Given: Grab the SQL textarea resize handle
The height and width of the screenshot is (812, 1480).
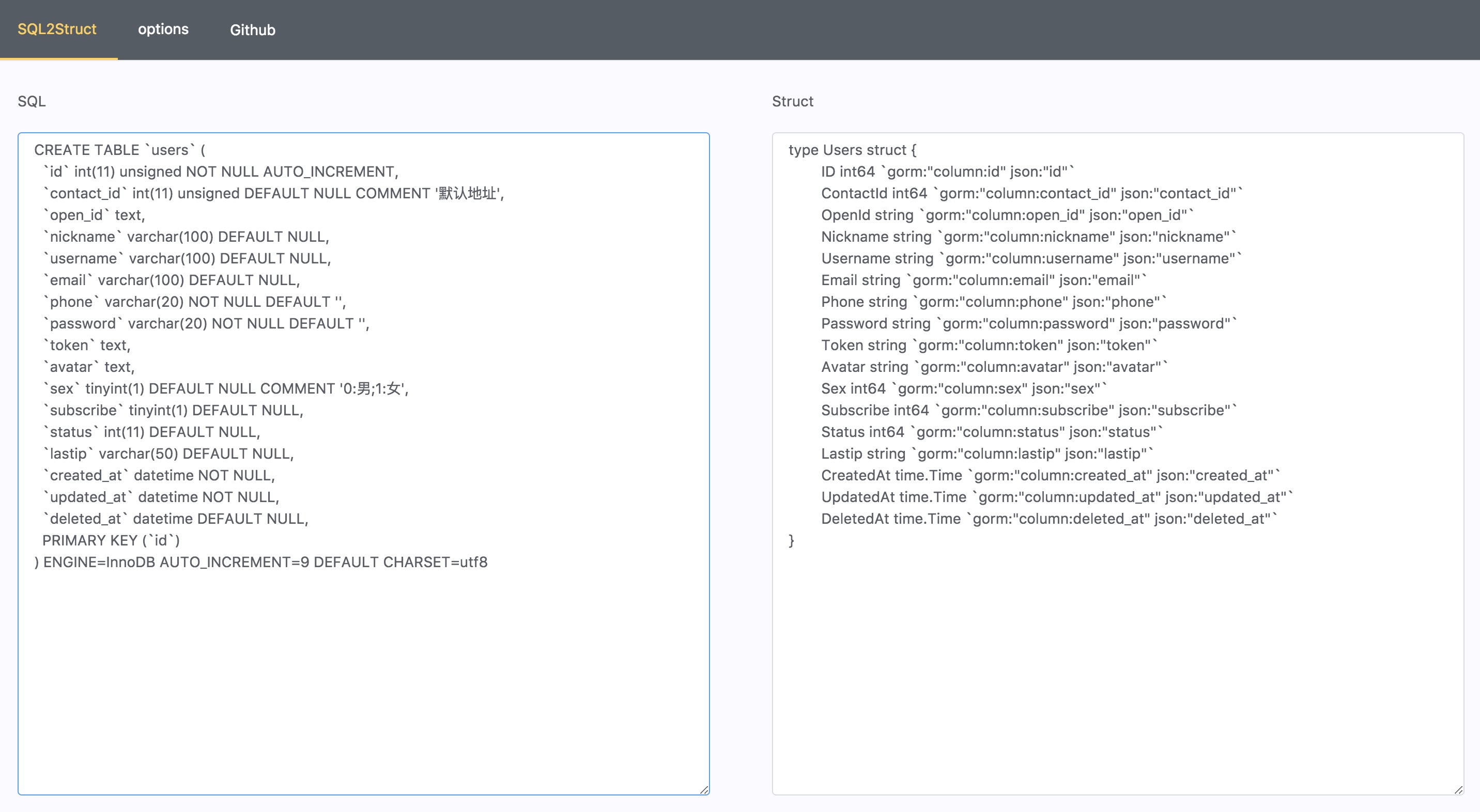Looking at the screenshot, I should [x=704, y=790].
